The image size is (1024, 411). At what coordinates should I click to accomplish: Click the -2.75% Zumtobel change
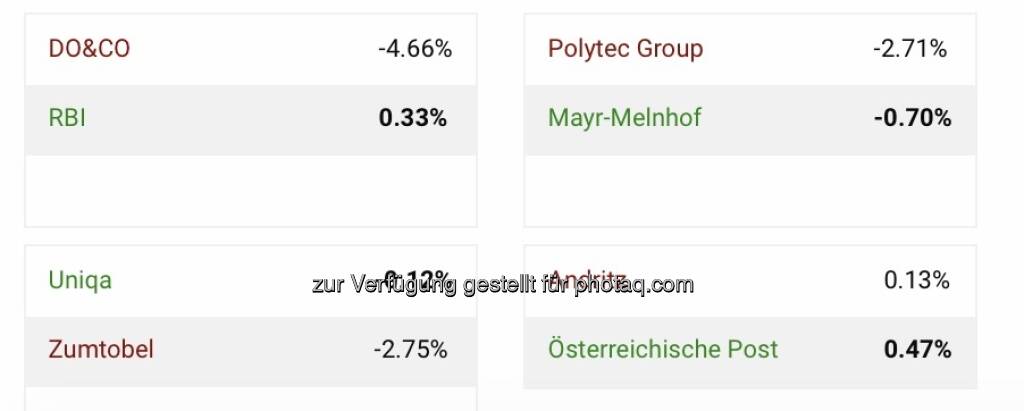click(410, 350)
